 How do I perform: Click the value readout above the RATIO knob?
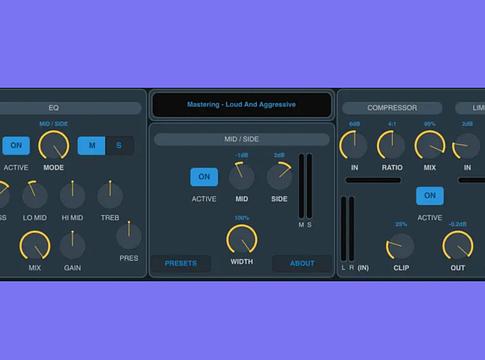click(392, 124)
